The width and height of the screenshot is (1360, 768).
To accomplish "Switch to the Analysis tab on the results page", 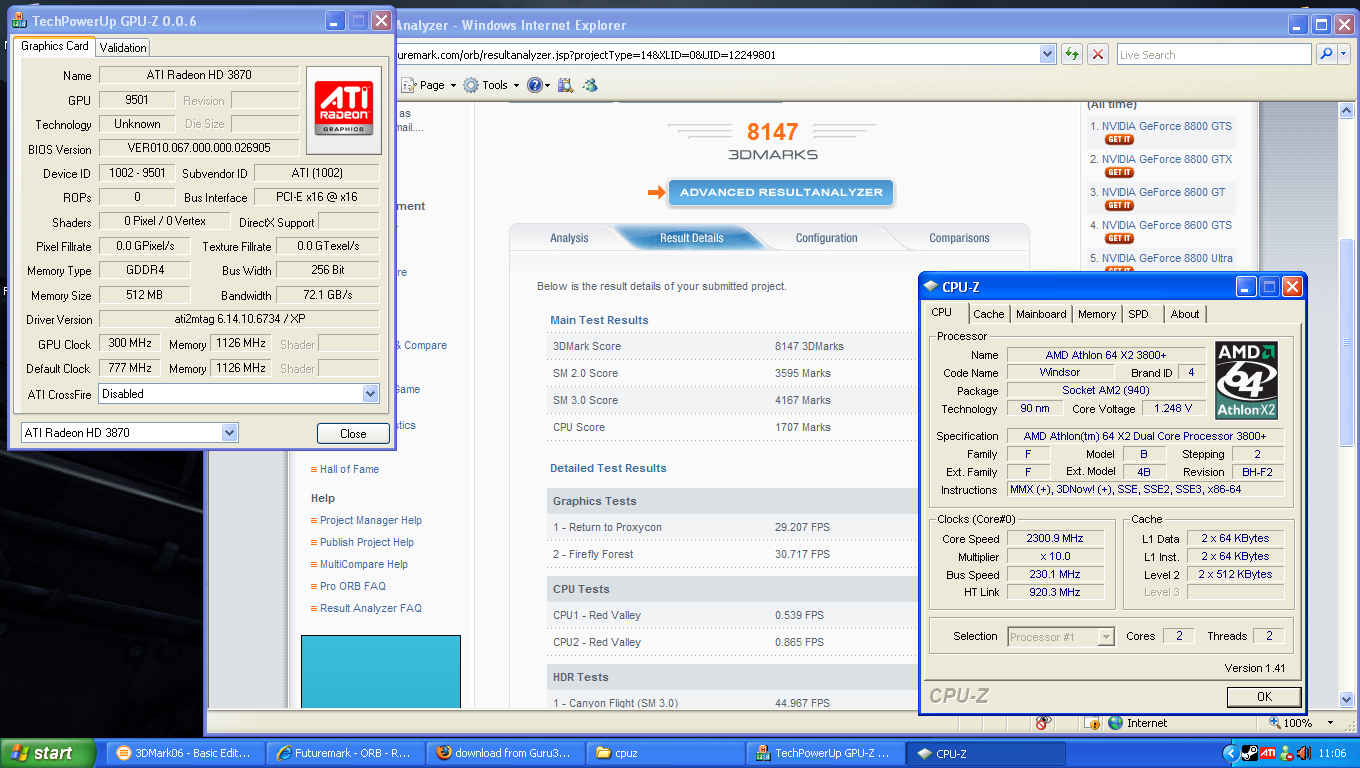I will 569,238.
